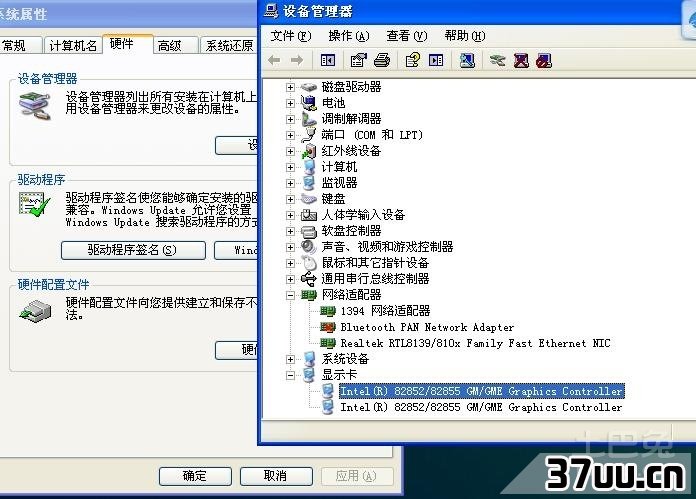Open the 查看(V) menu
The image size is (696, 499).
pos(407,36)
